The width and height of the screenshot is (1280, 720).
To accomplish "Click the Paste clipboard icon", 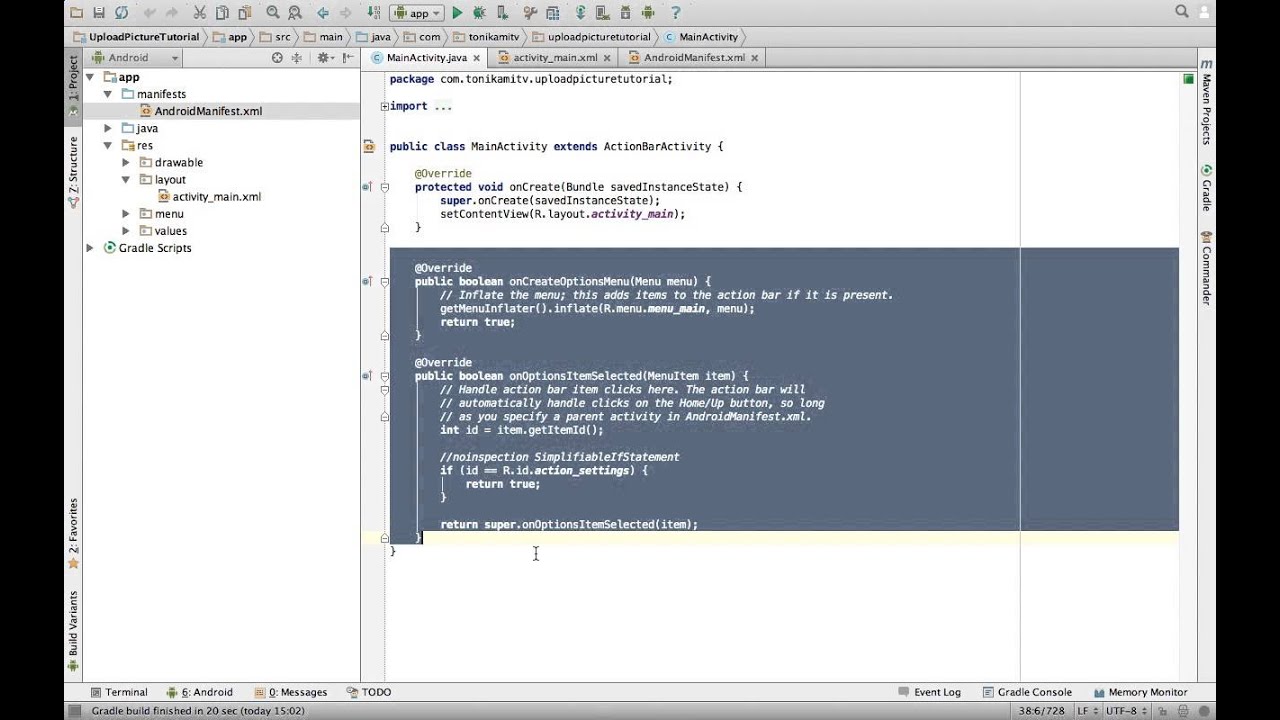I will pyautogui.click(x=243, y=13).
